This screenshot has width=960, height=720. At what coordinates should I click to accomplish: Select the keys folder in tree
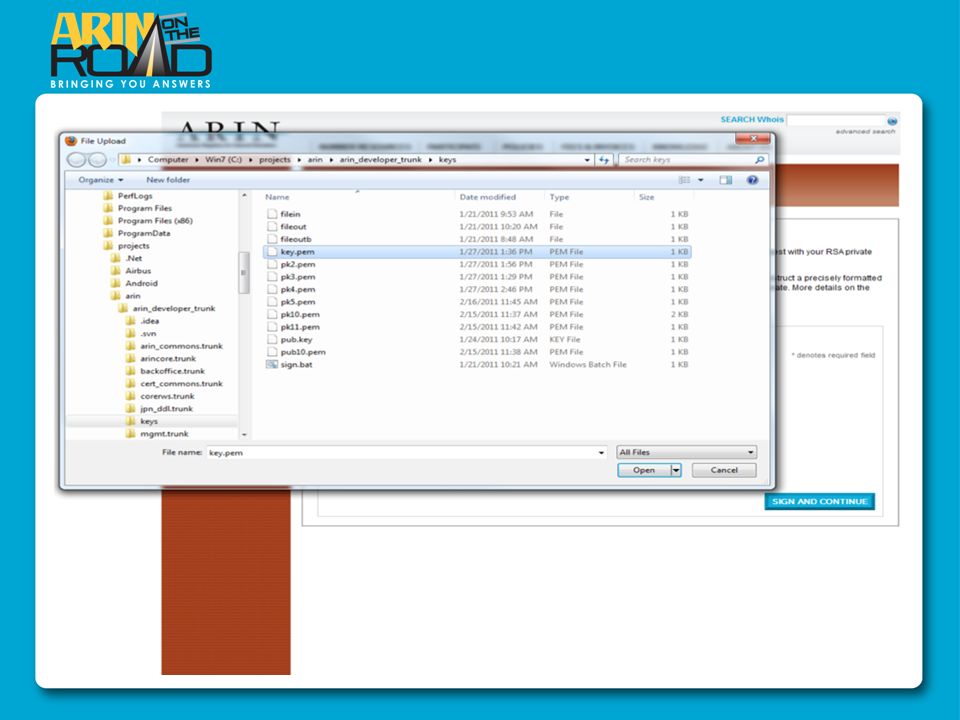(149, 421)
